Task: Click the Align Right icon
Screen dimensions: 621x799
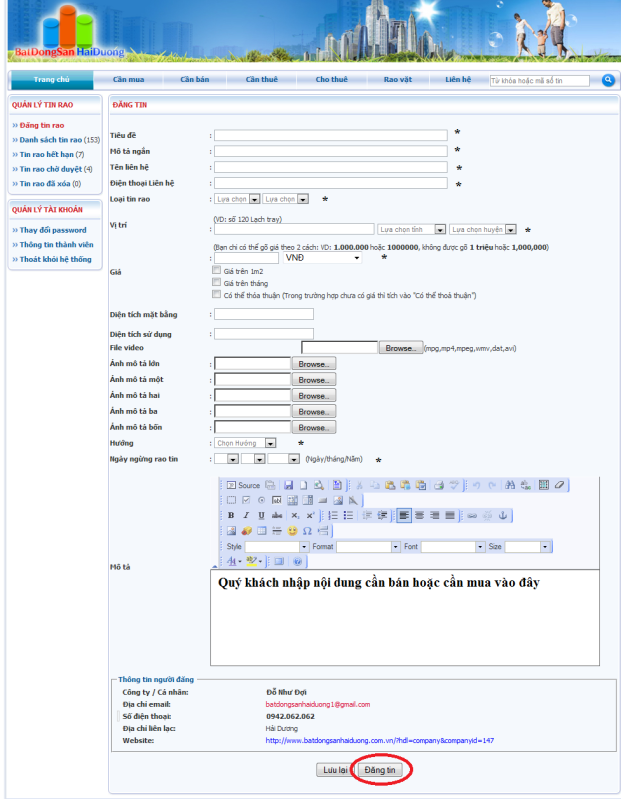Action: coord(435,516)
